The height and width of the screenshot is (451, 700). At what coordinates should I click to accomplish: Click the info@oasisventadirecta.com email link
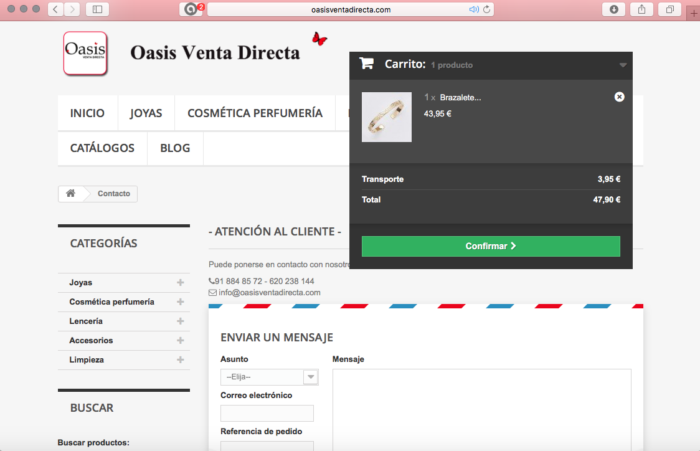(x=269, y=292)
